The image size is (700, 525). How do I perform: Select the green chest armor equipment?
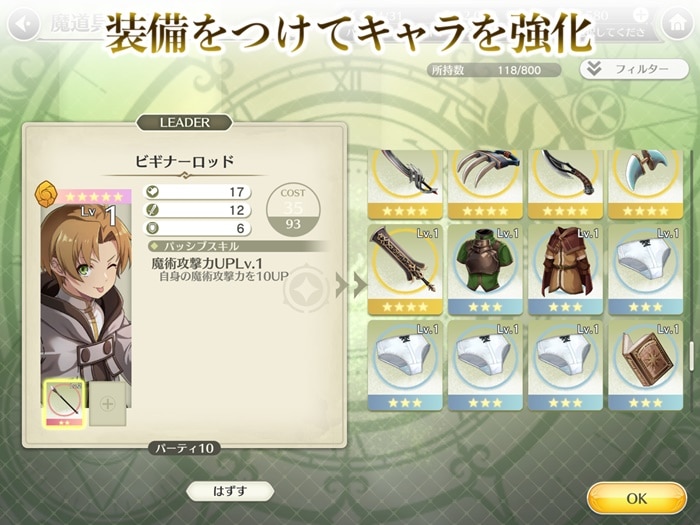485,269
